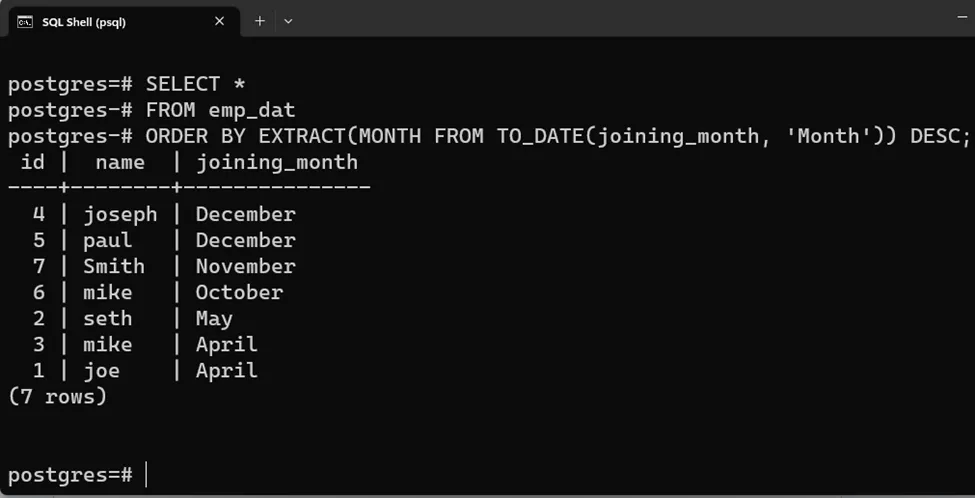This screenshot has height=498, width=975.
Task: Minimize the terminal window
Action: 963,19
